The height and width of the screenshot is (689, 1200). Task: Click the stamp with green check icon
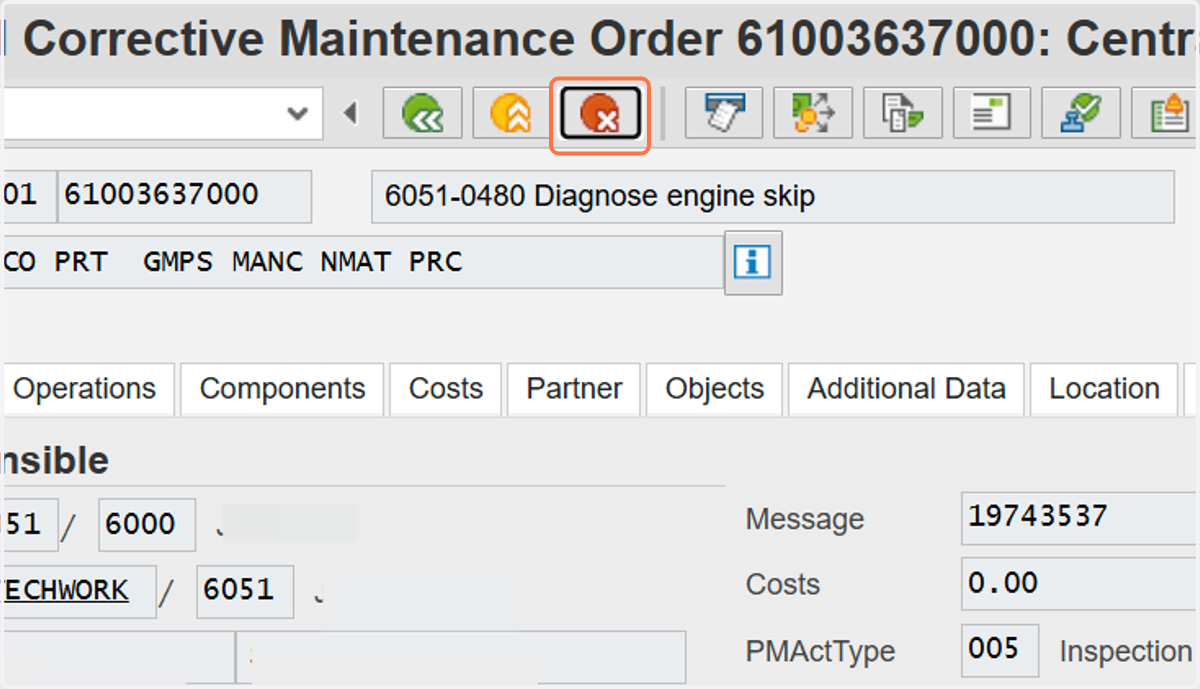(1080, 113)
